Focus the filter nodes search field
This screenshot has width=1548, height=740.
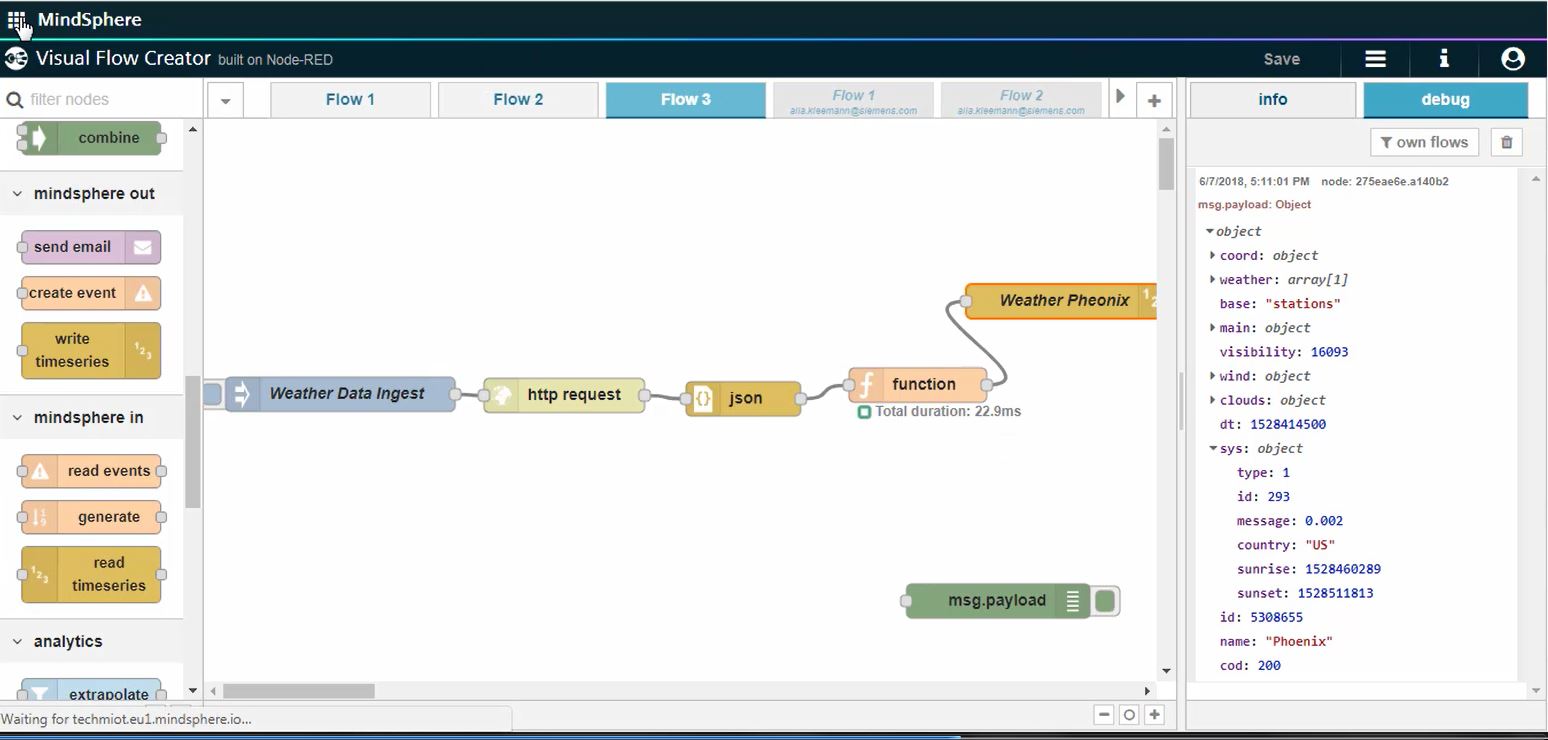coord(103,99)
